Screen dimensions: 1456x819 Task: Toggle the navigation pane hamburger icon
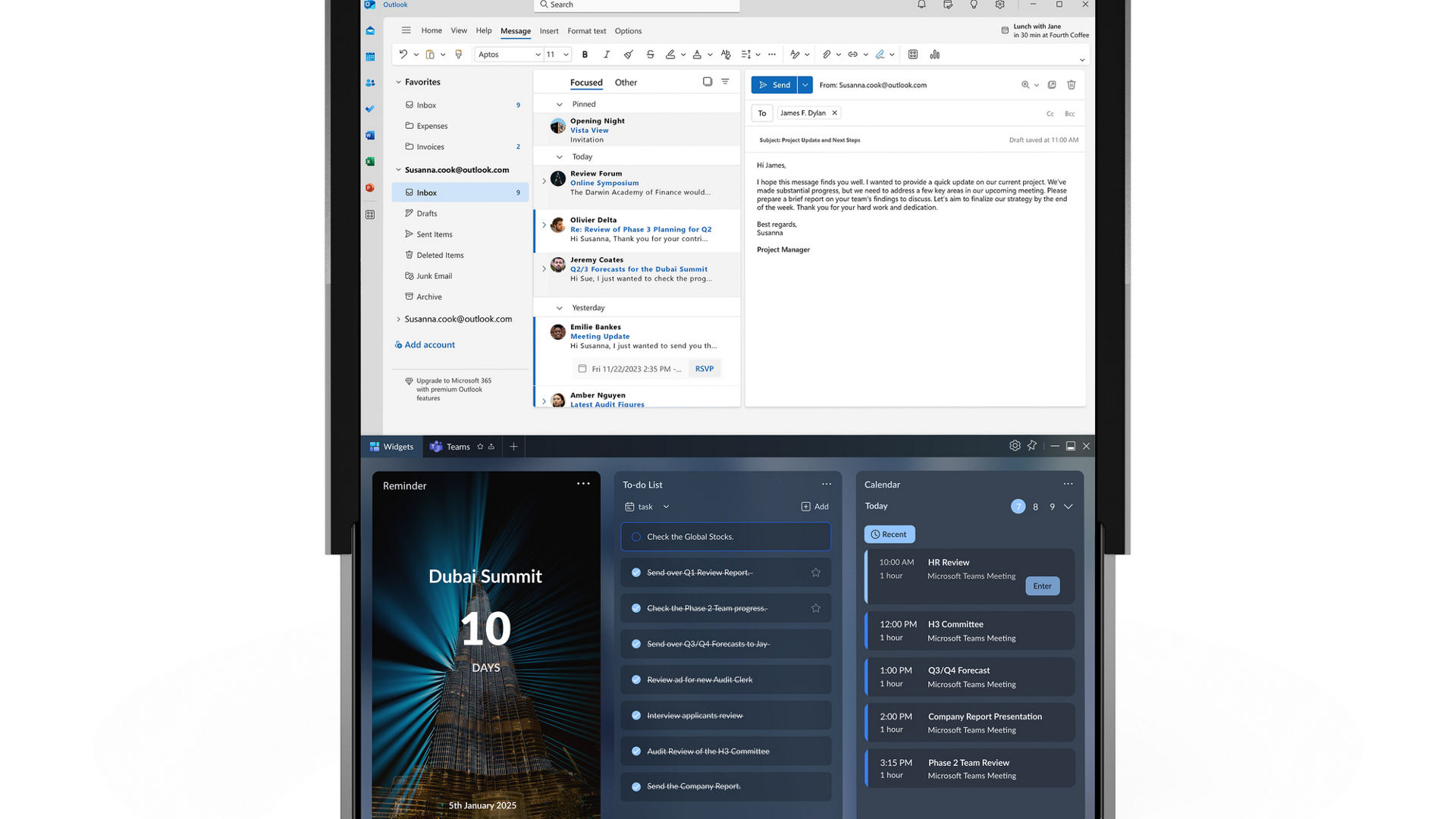tap(406, 30)
